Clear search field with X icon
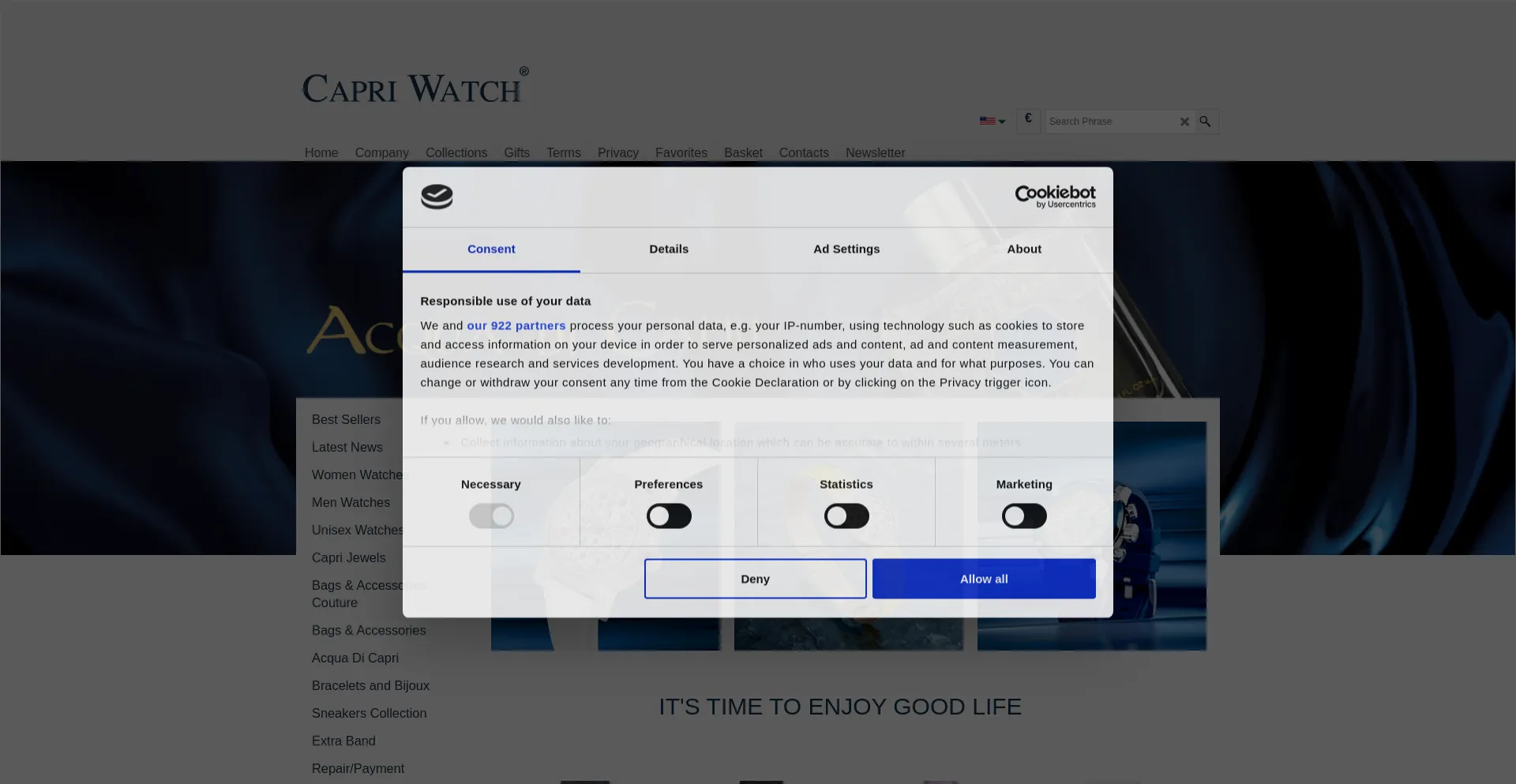The height and width of the screenshot is (784, 1516). point(1184,122)
